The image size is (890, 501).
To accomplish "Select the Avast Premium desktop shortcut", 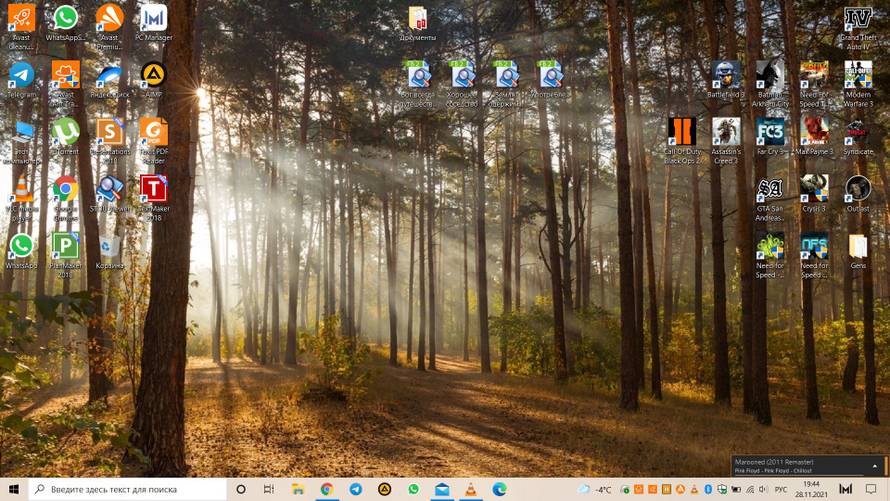I will 110,27.
